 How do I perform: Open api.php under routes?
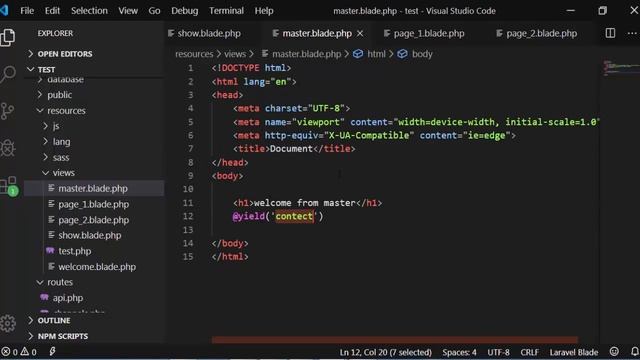click(68, 298)
